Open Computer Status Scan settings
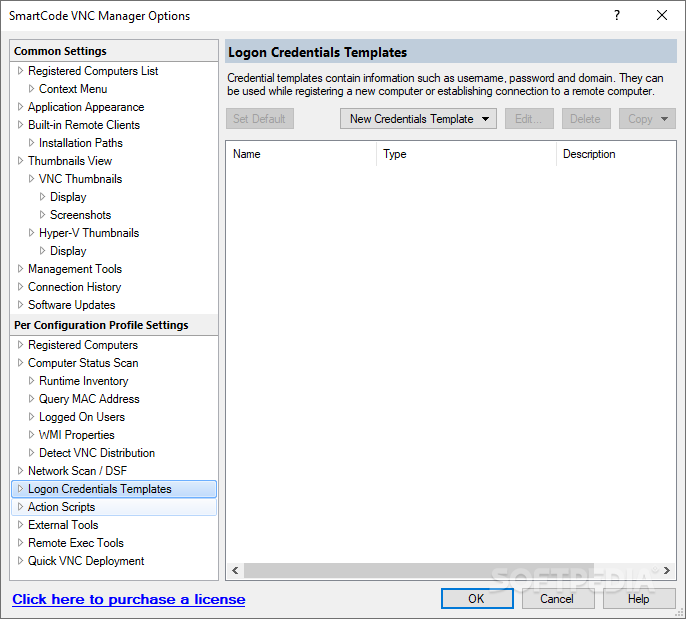Screen dimensions: 686x619 tap(83, 363)
